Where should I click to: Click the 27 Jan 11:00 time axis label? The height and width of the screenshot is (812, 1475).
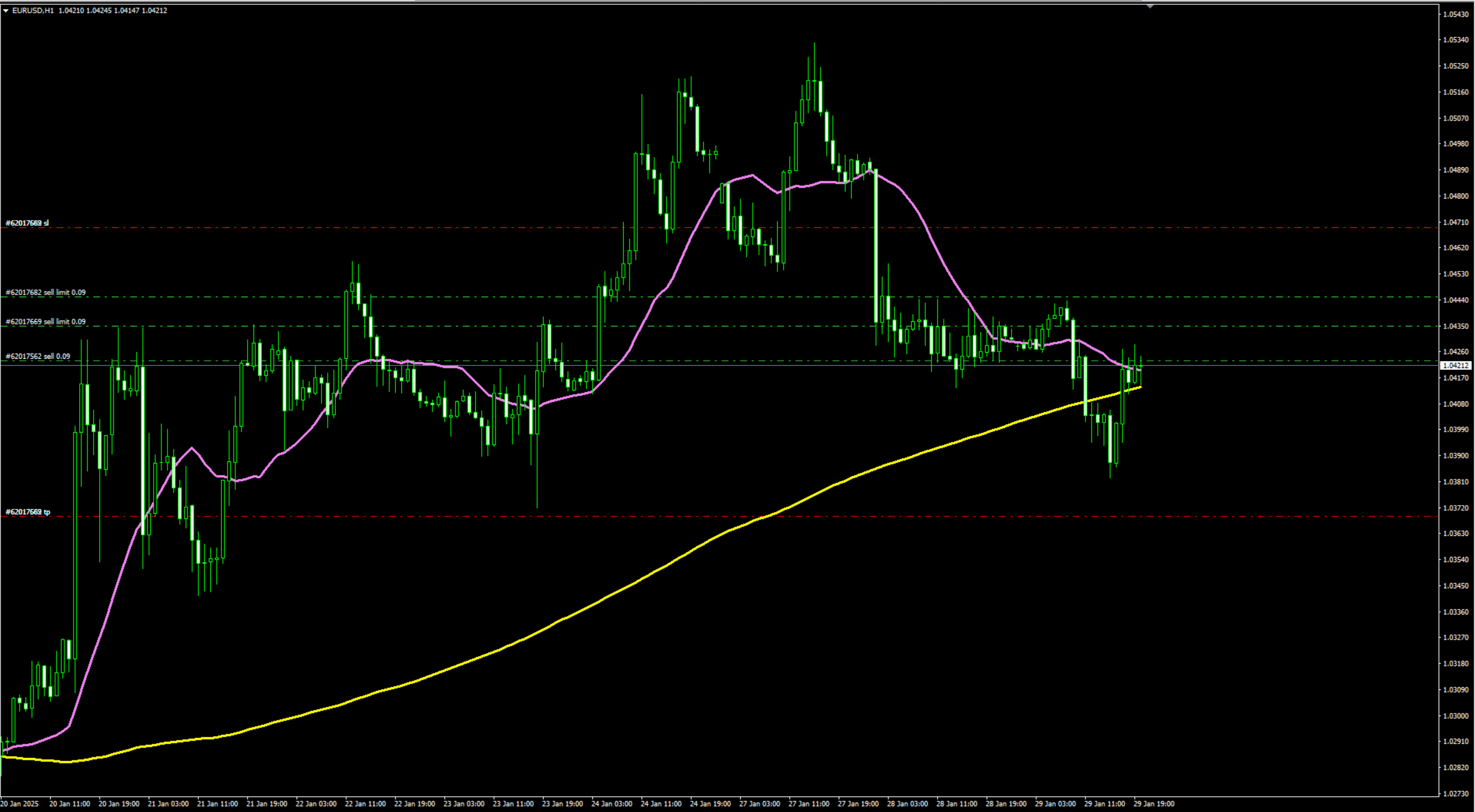809,804
